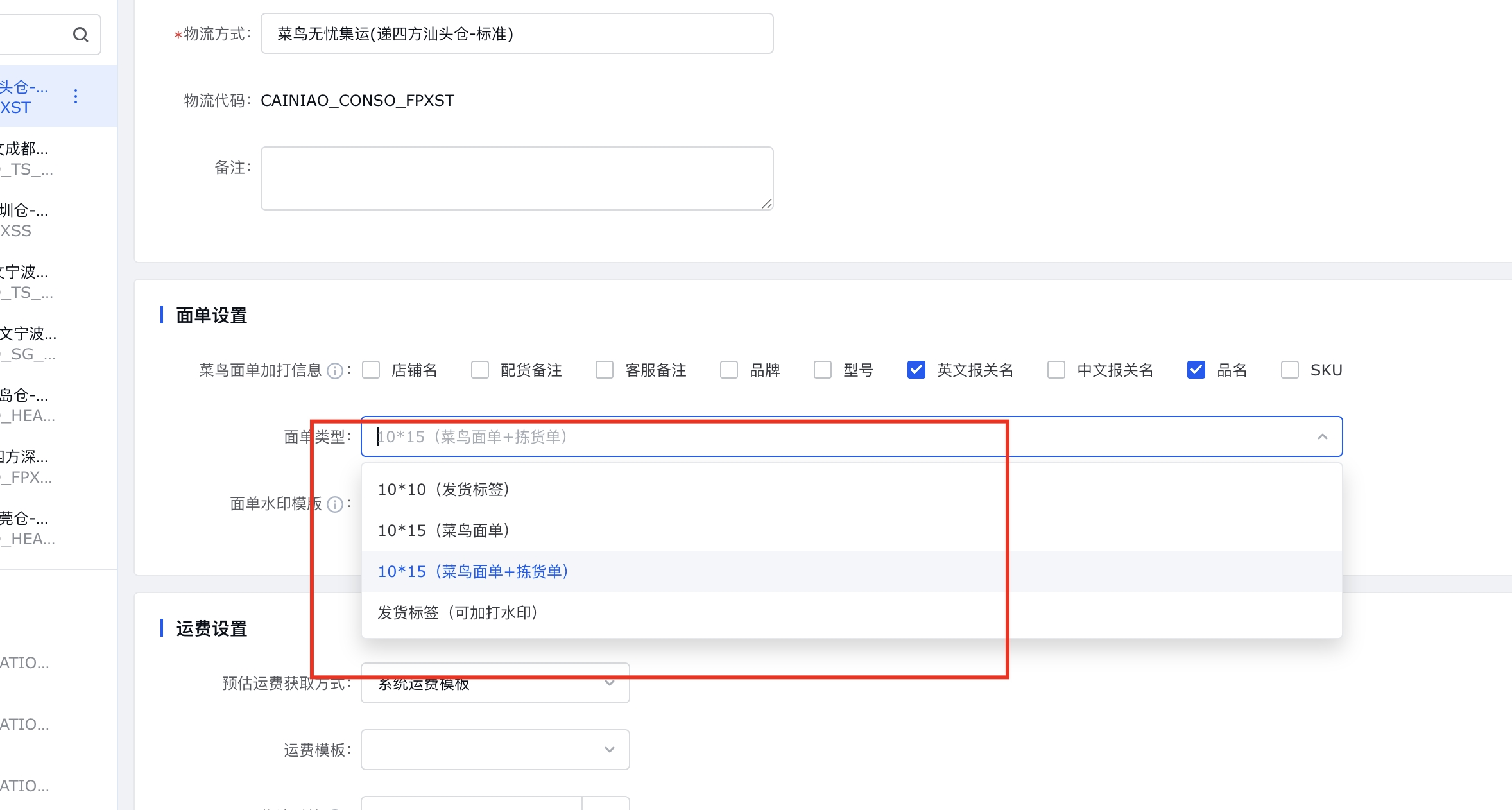Screen dimensions: 1512x810
Task: Check the 客服备注 checkbox
Action: pos(605,370)
